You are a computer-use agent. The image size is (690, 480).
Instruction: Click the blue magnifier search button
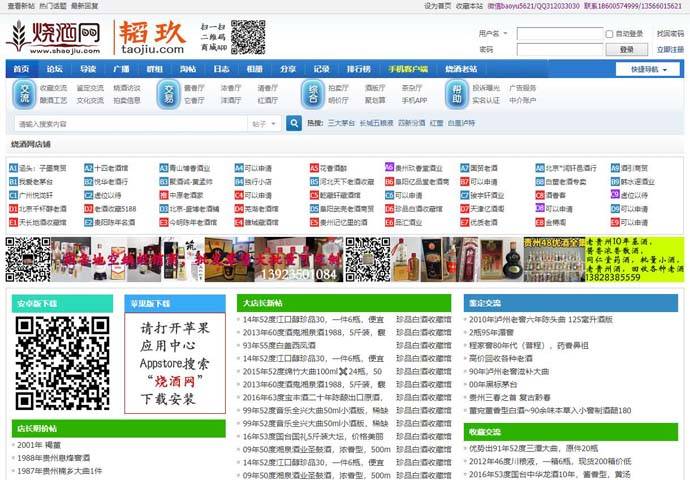294,123
